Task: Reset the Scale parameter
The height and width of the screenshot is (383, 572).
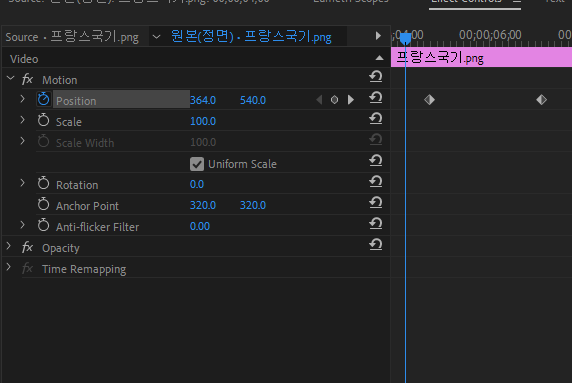Action: (375, 119)
